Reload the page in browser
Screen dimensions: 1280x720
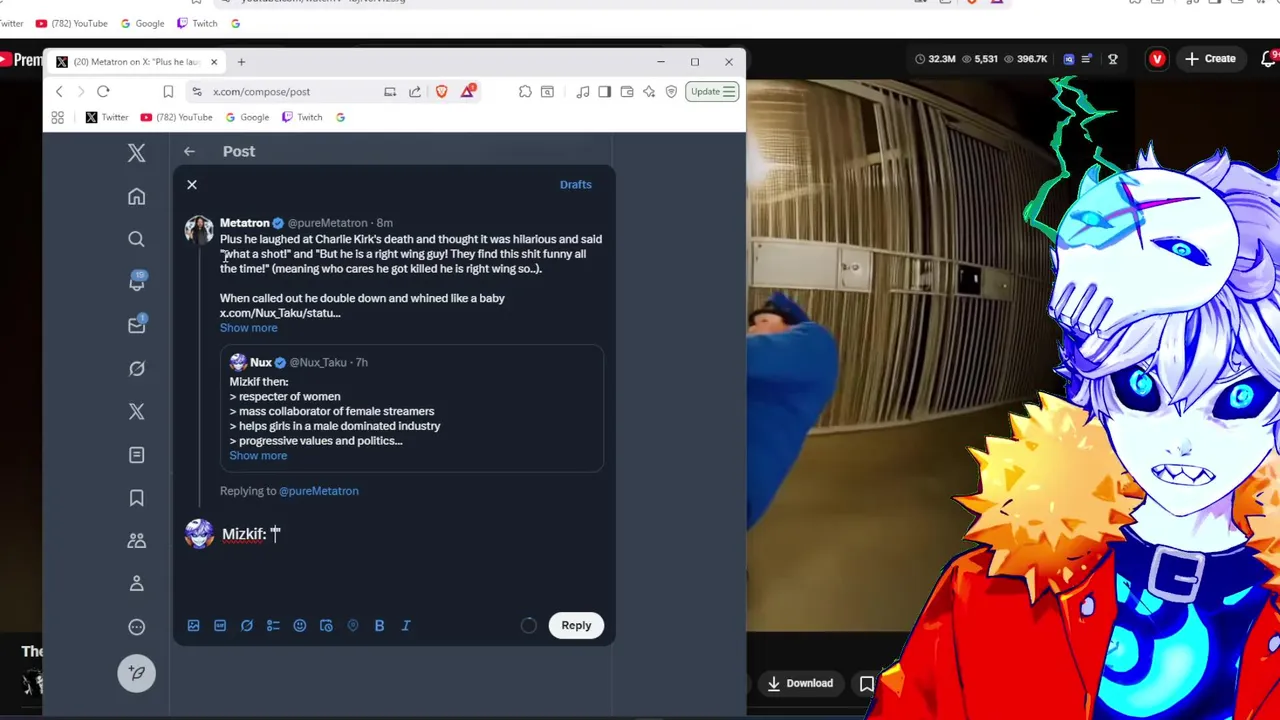point(103,92)
